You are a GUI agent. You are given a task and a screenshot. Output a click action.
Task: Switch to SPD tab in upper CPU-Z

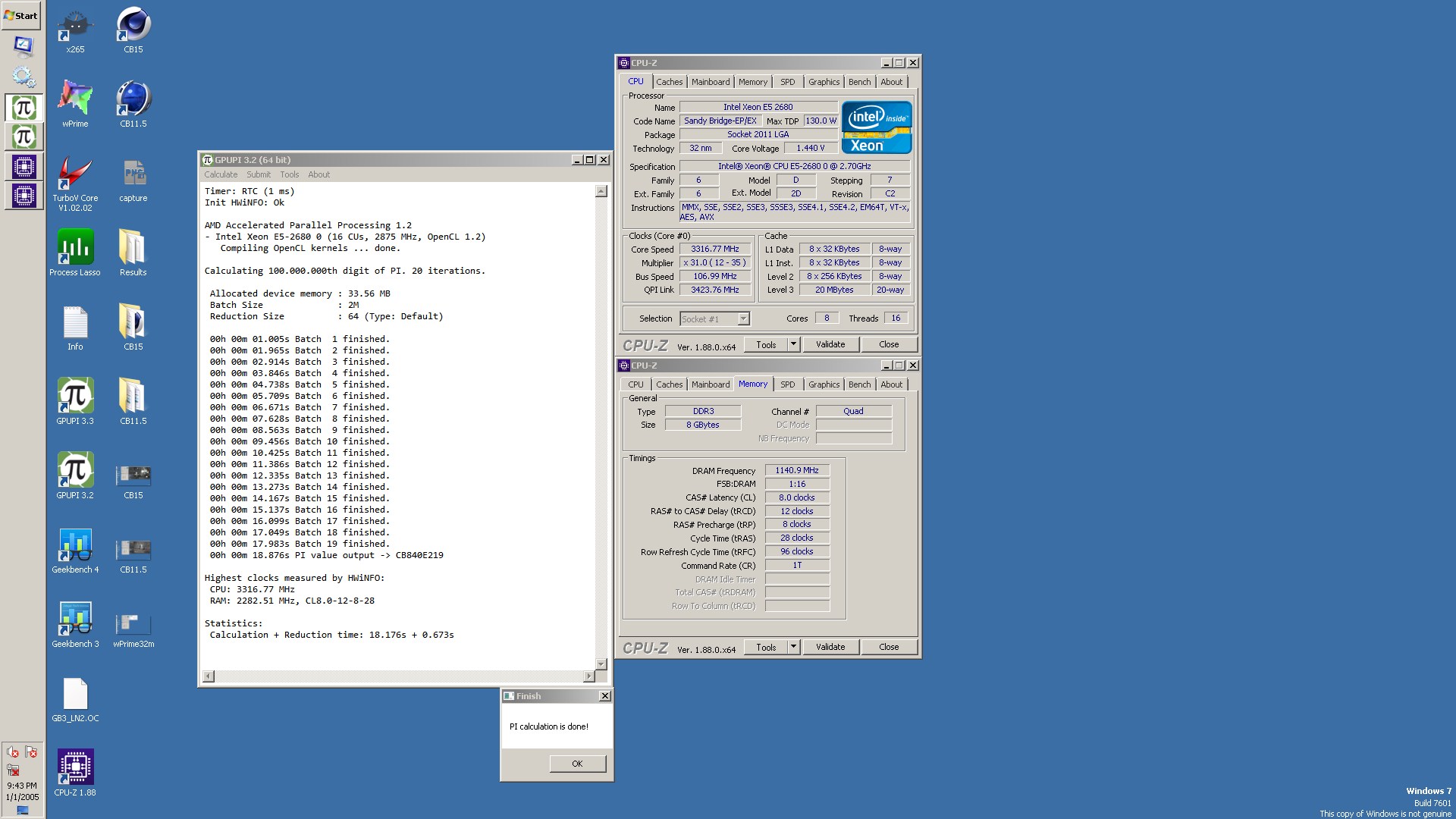788,82
